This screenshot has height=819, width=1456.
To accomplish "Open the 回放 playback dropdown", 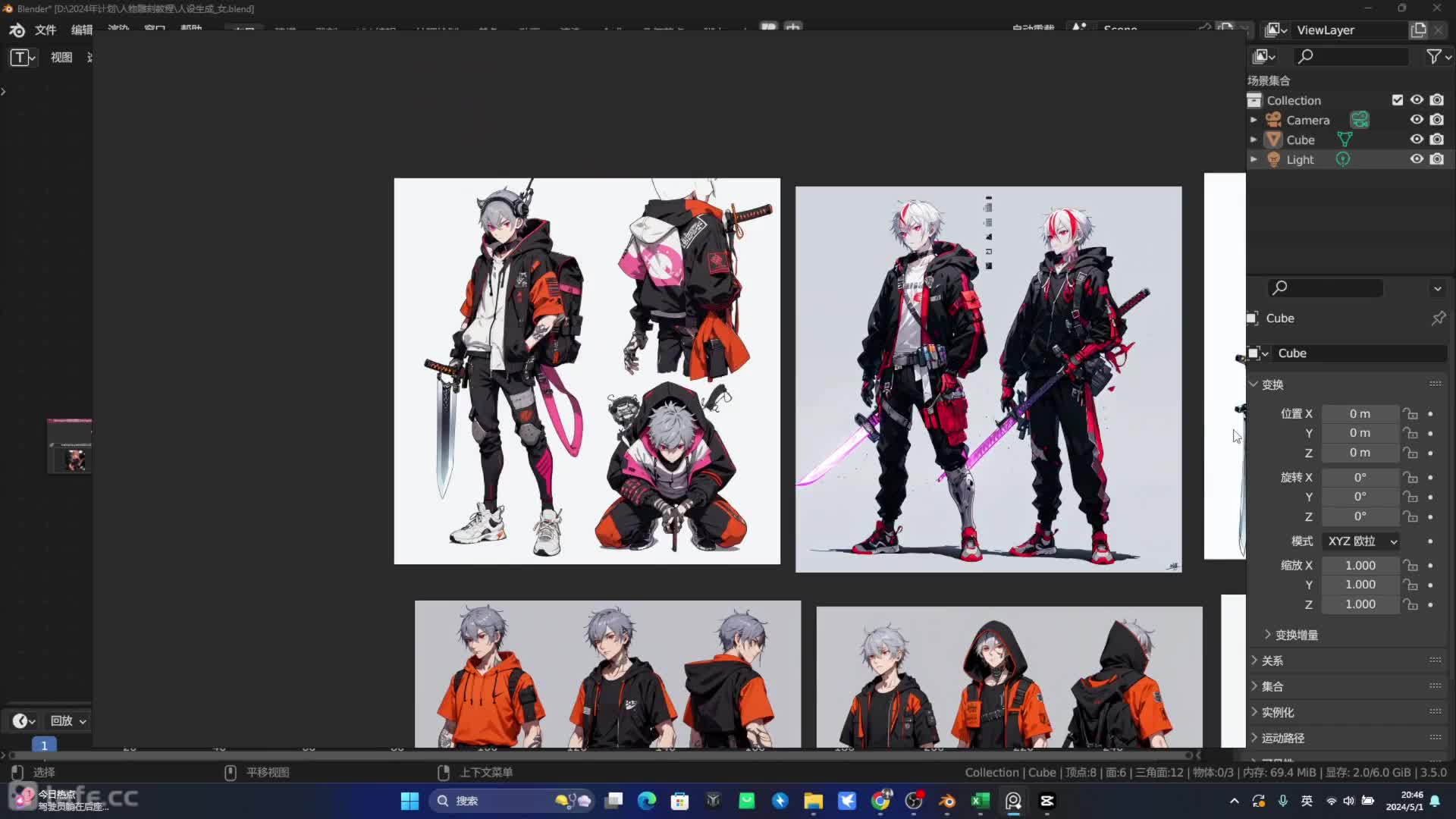I will (x=68, y=721).
